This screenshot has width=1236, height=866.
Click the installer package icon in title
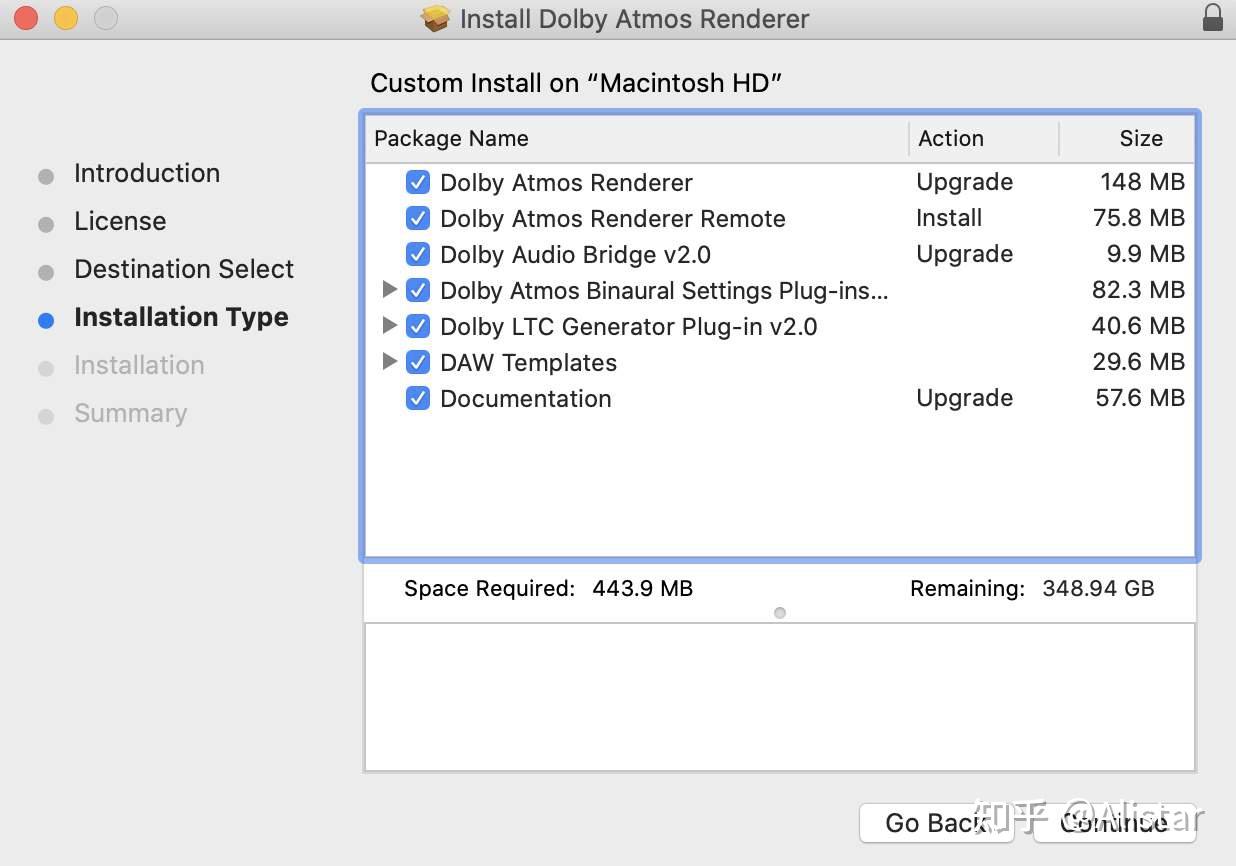(435, 19)
